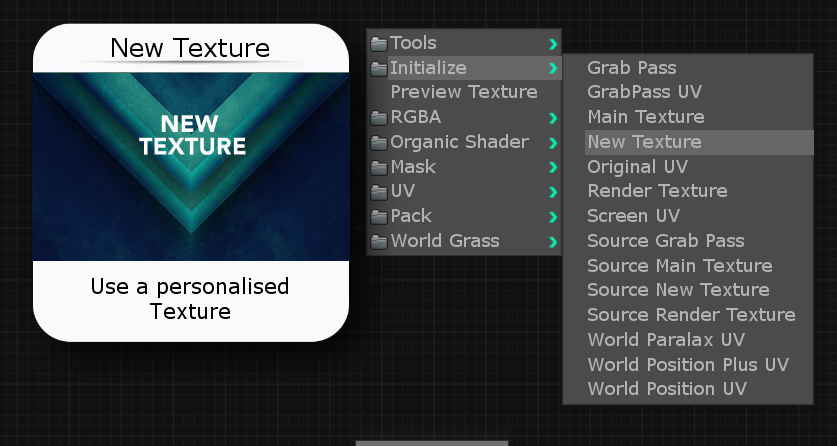Expand the UV submenu arrow
This screenshot has width=837, height=446.
(x=553, y=192)
